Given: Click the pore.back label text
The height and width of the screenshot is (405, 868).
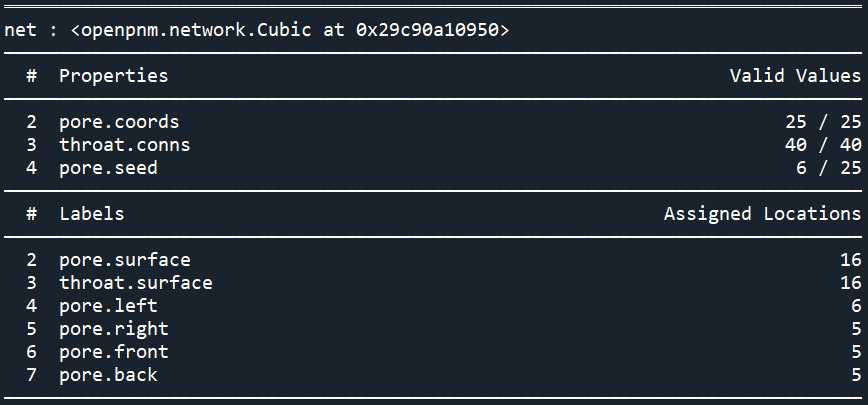Looking at the screenshot, I should coord(108,375).
